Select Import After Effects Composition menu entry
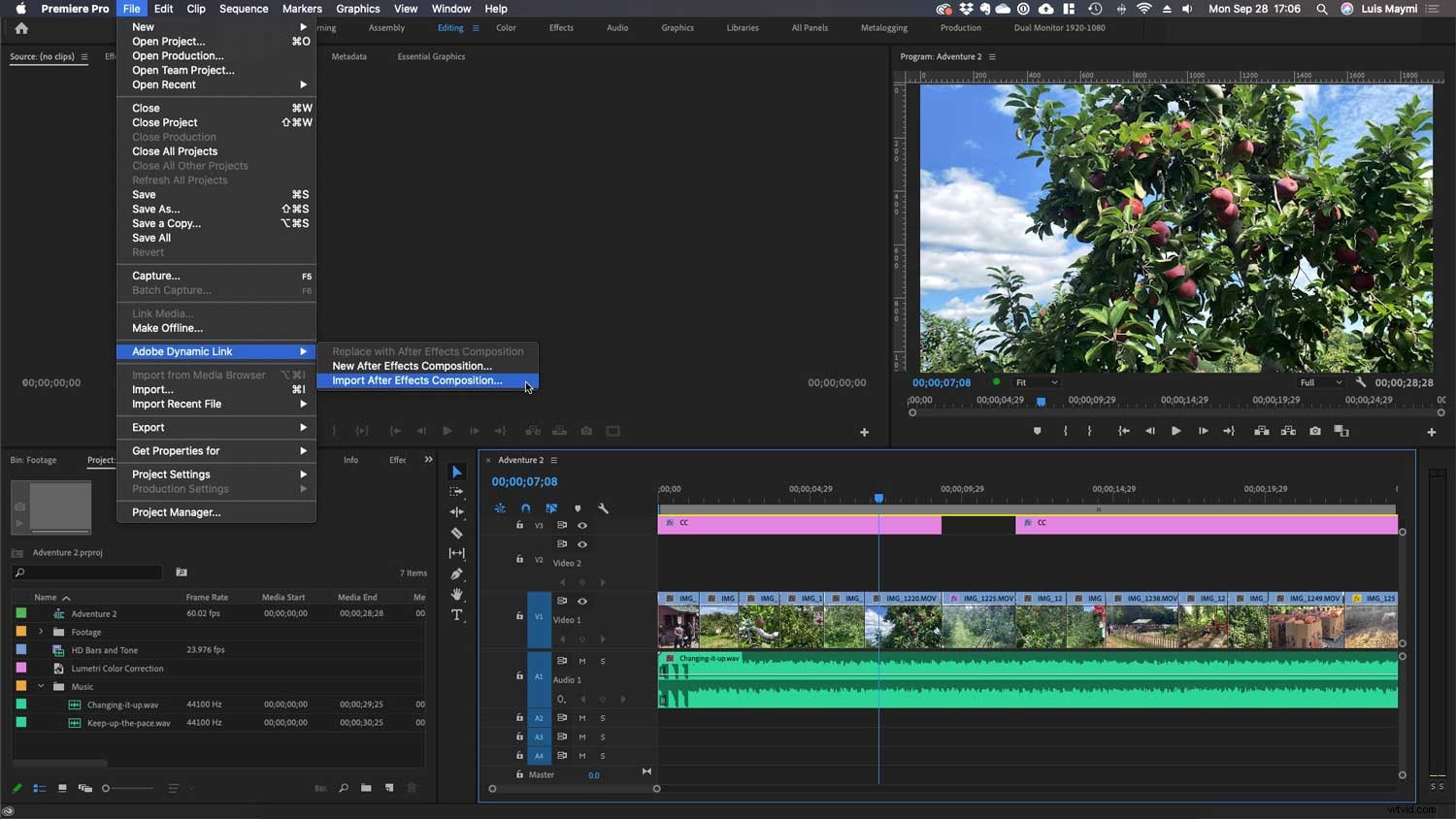The width and height of the screenshot is (1456, 819). pos(415,380)
